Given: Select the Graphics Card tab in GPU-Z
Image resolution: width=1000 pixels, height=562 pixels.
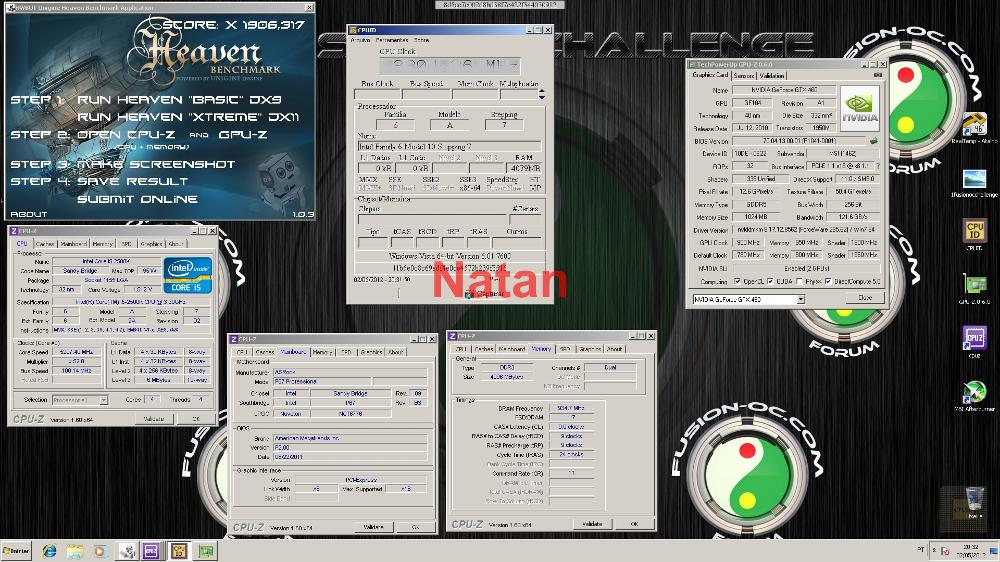Looking at the screenshot, I should pyautogui.click(x=710, y=75).
